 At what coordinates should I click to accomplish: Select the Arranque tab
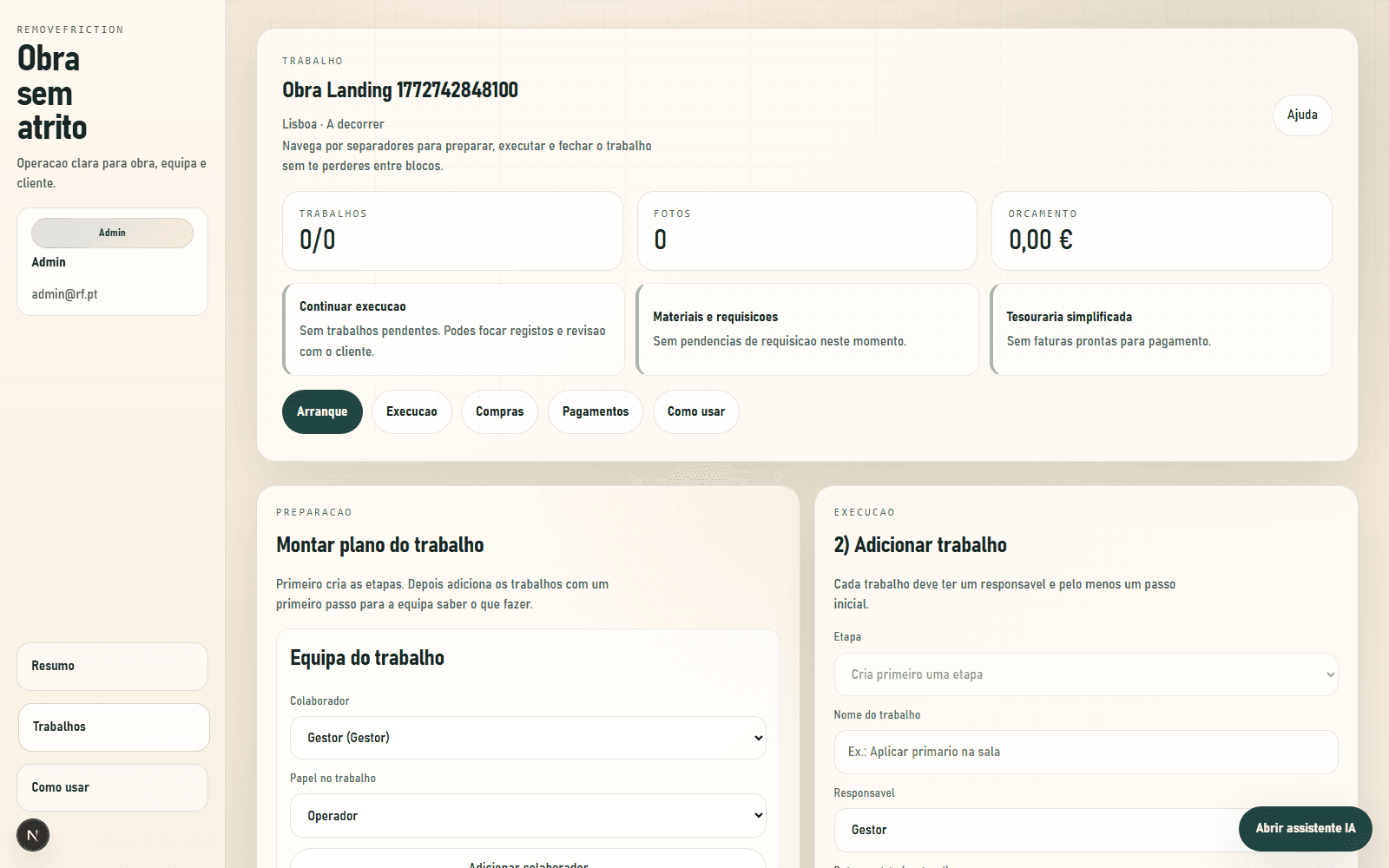click(321, 411)
